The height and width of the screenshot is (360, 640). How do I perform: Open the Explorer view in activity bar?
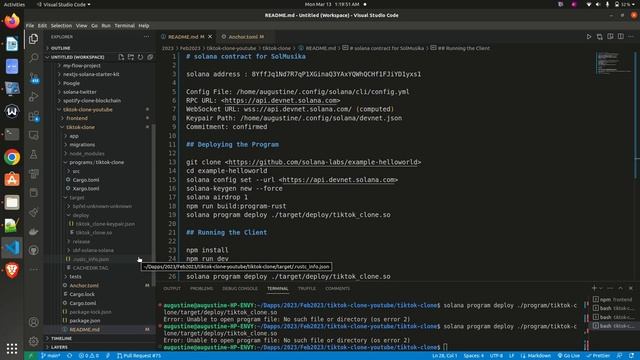click(x=33, y=39)
